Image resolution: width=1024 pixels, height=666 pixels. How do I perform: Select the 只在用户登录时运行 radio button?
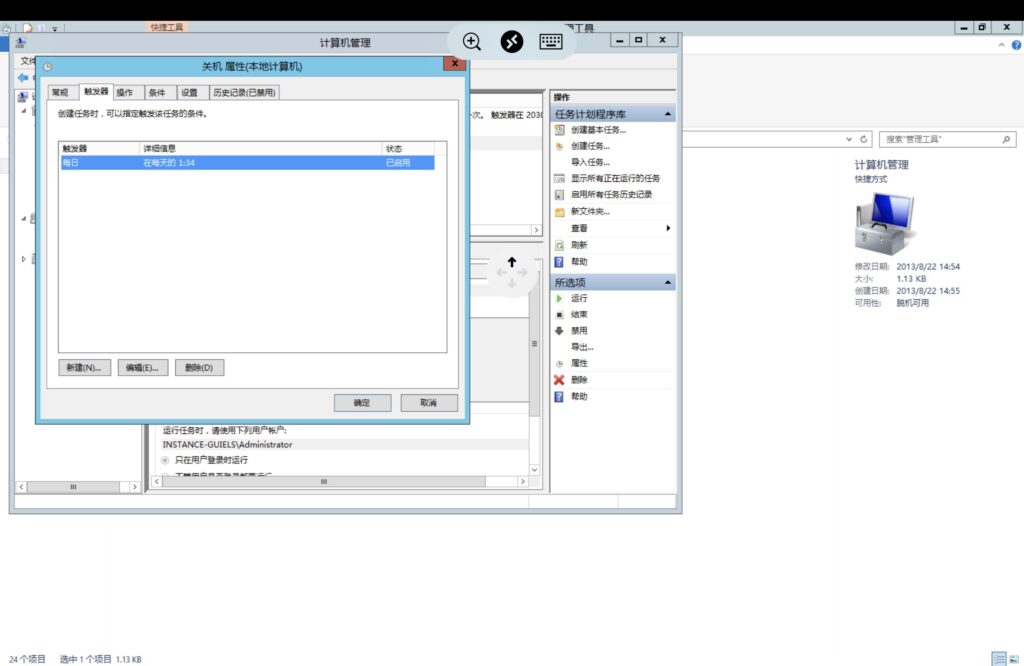(x=166, y=459)
